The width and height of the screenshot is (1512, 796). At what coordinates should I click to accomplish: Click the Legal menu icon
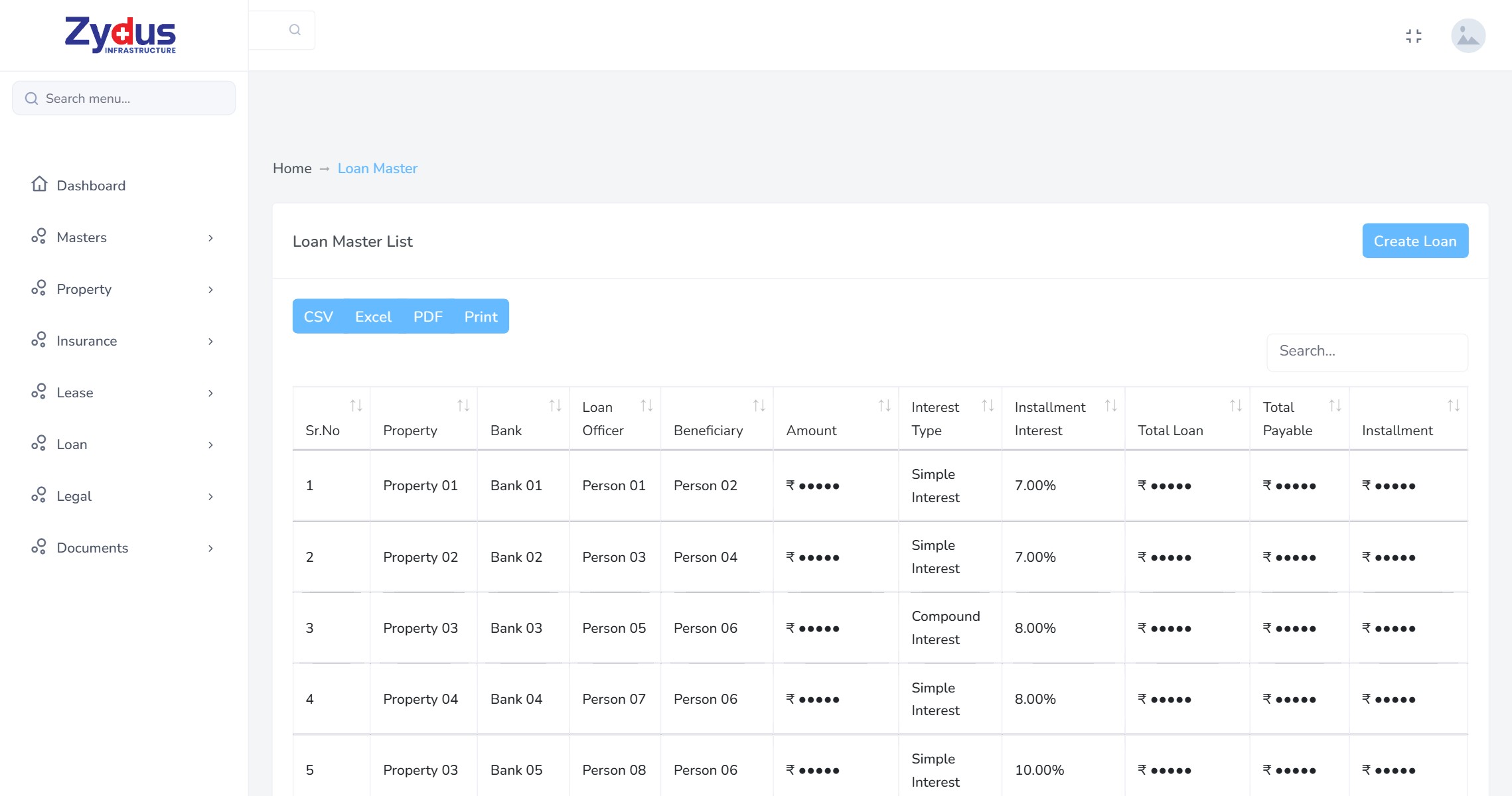(38, 495)
